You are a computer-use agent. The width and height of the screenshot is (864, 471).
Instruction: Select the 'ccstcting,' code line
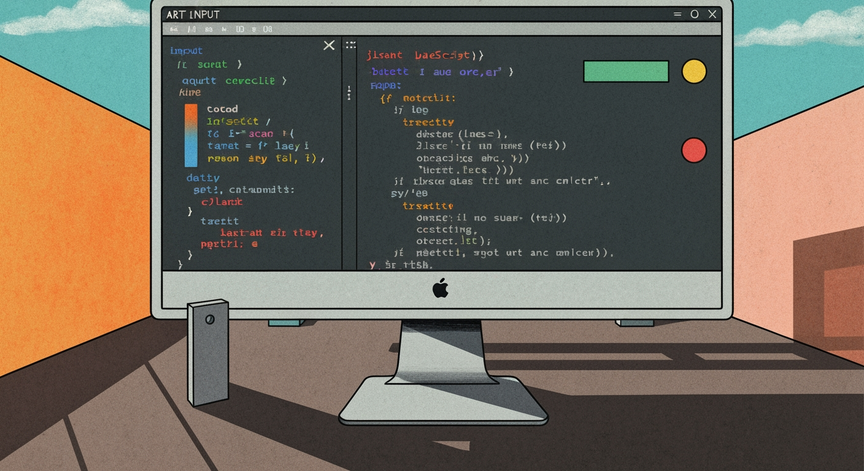[x=446, y=229]
